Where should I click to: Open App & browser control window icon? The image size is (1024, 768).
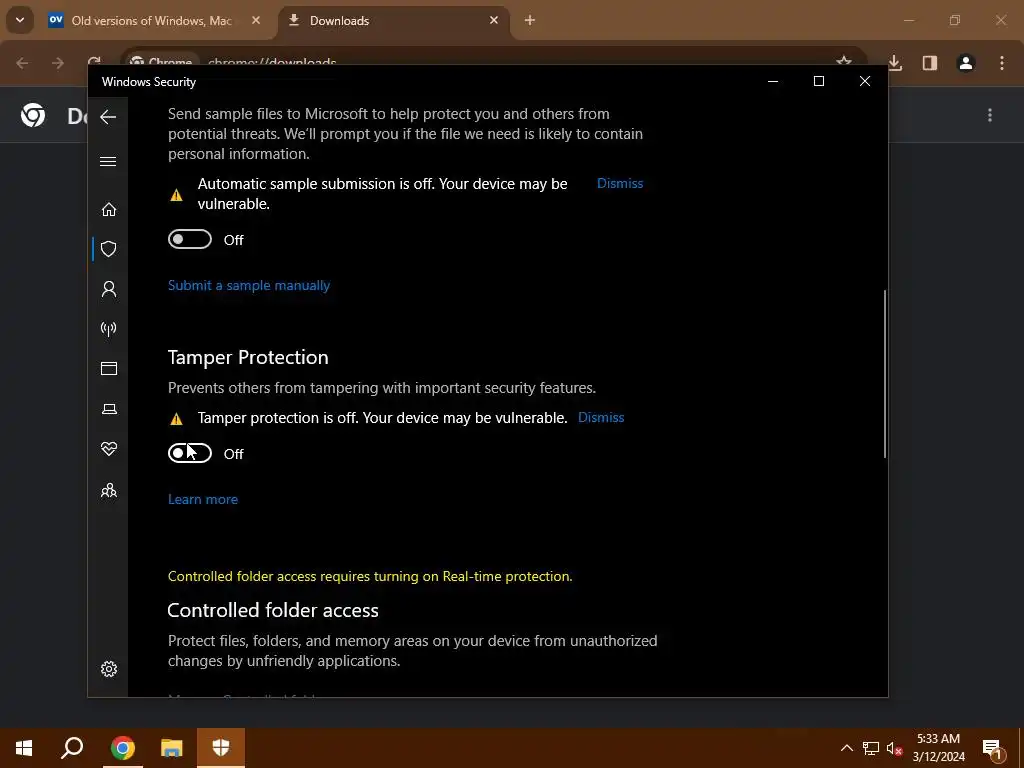108,368
